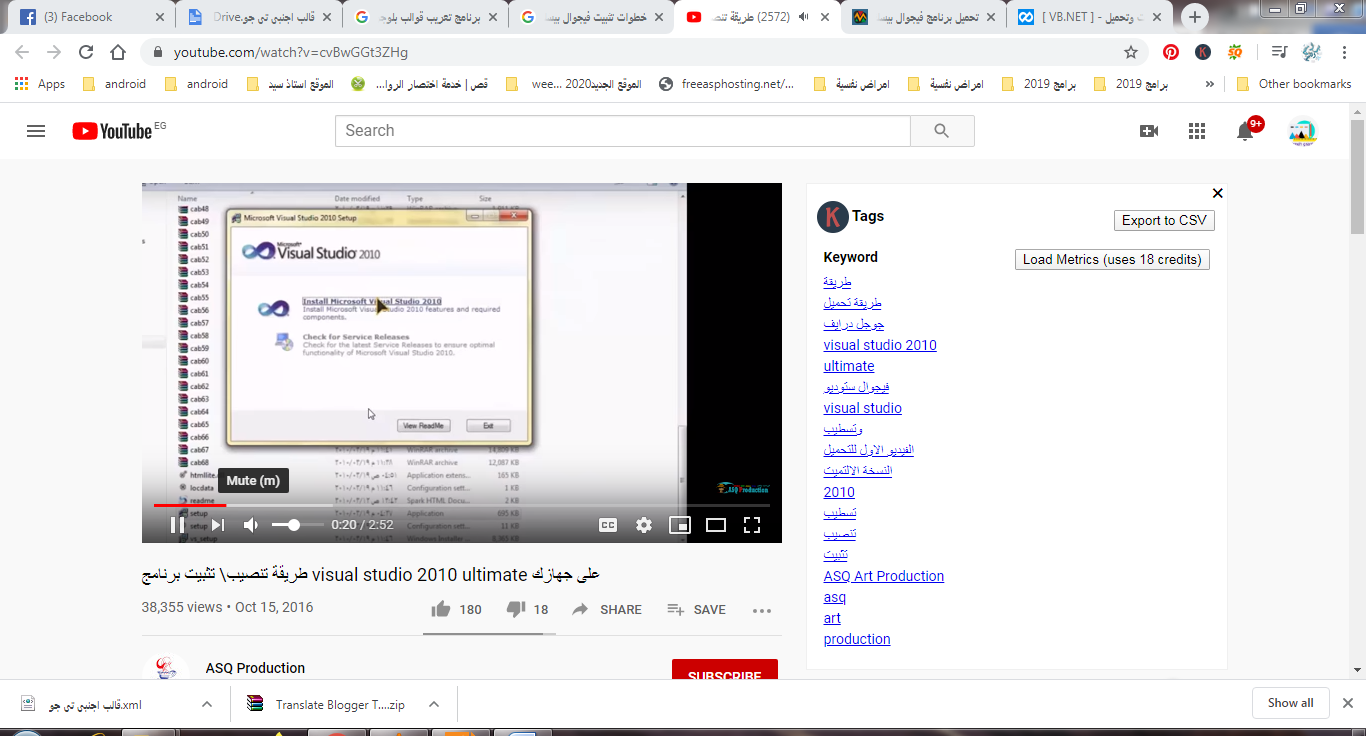Open the '2010' keyword link
The height and width of the screenshot is (736, 1366).
pos(839,492)
